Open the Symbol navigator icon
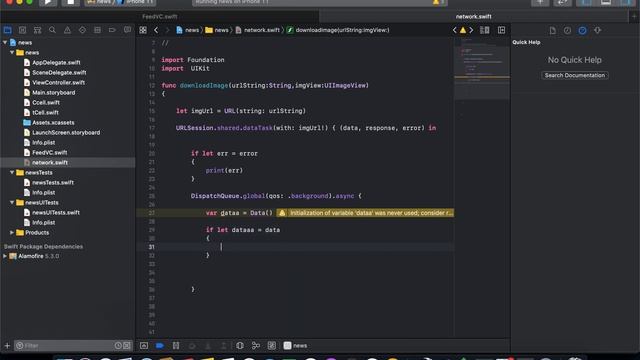Image resolution: width=640 pixels, height=360 pixels. 37,30
